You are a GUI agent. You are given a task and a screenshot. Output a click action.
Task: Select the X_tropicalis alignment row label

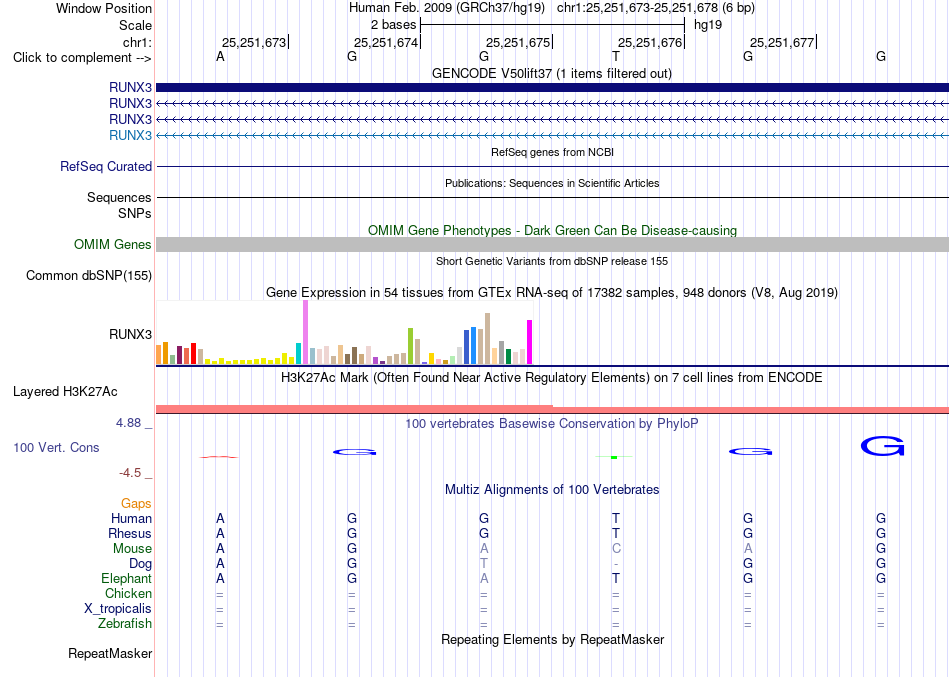pyautogui.click(x=118, y=609)
